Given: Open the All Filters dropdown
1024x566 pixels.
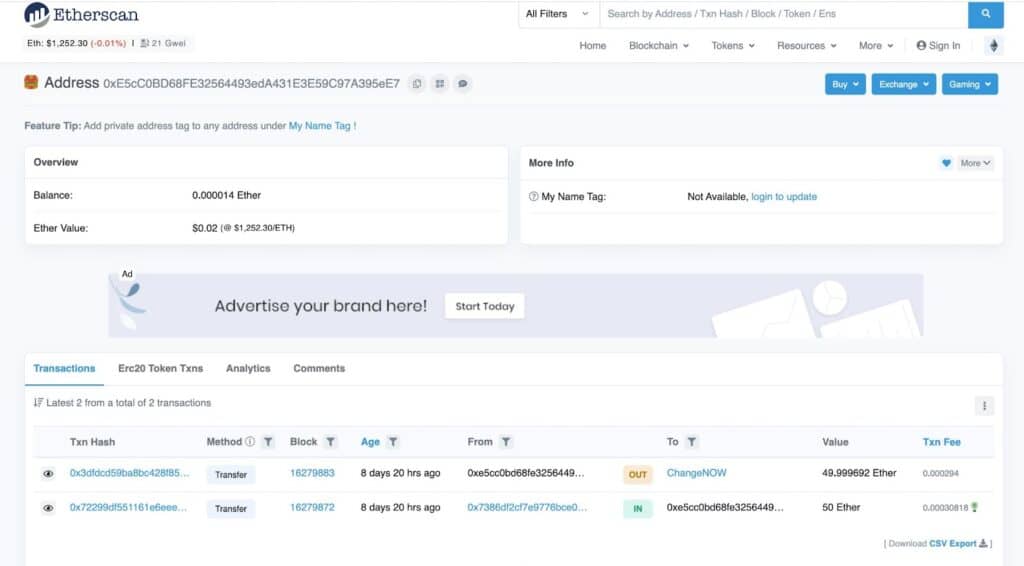Looking at the screenshot, I should tap(557, 14).
